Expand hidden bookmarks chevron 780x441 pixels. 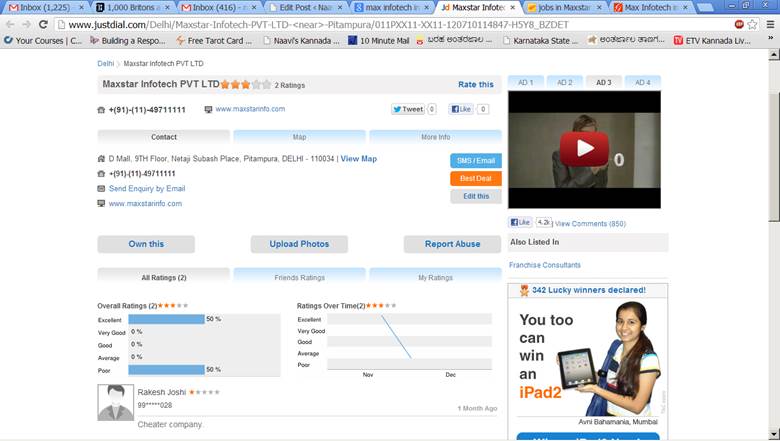pos(770,38)
